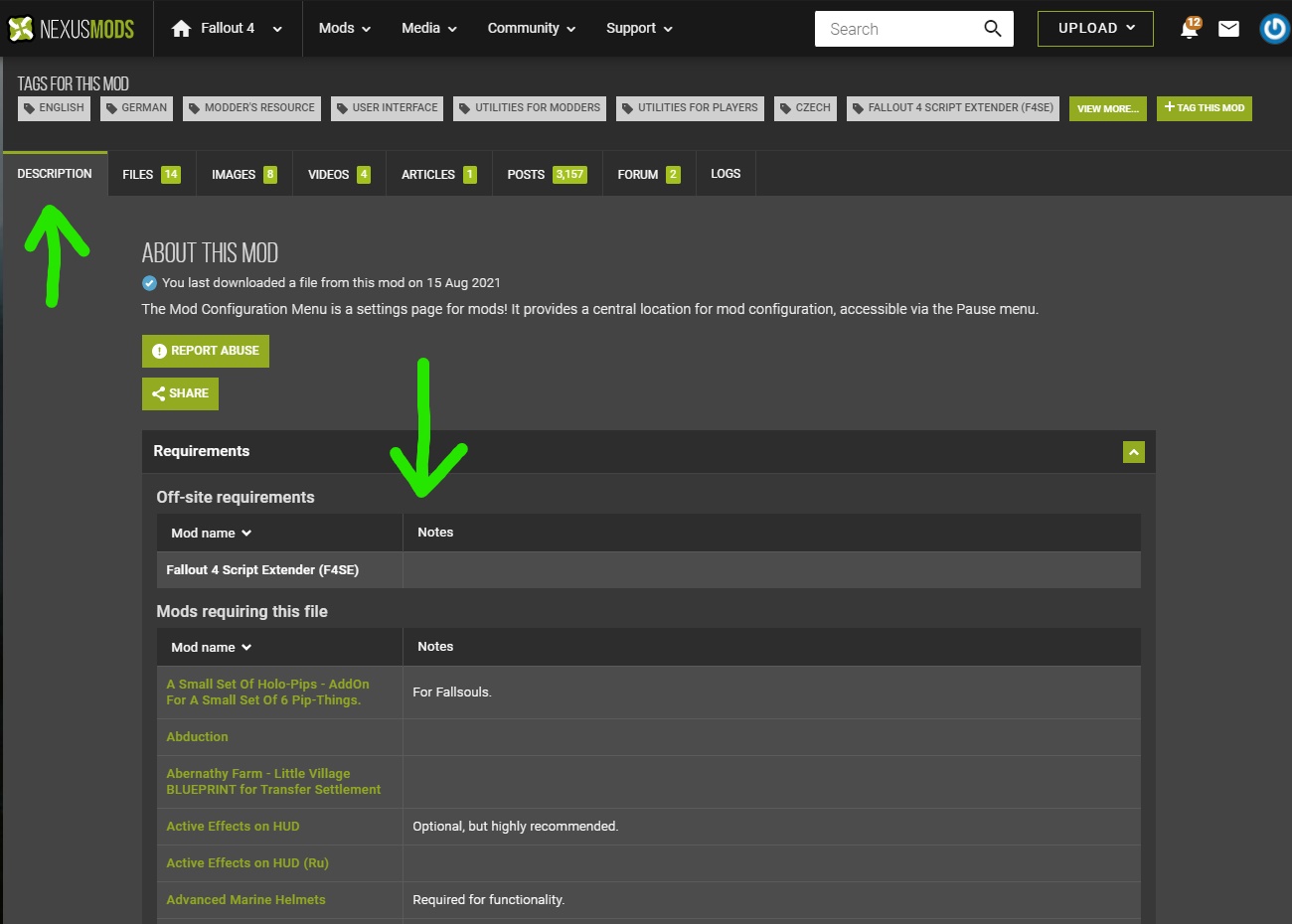
Task: Select the Modder's Resource tag
Action: [x=251, y=108]
